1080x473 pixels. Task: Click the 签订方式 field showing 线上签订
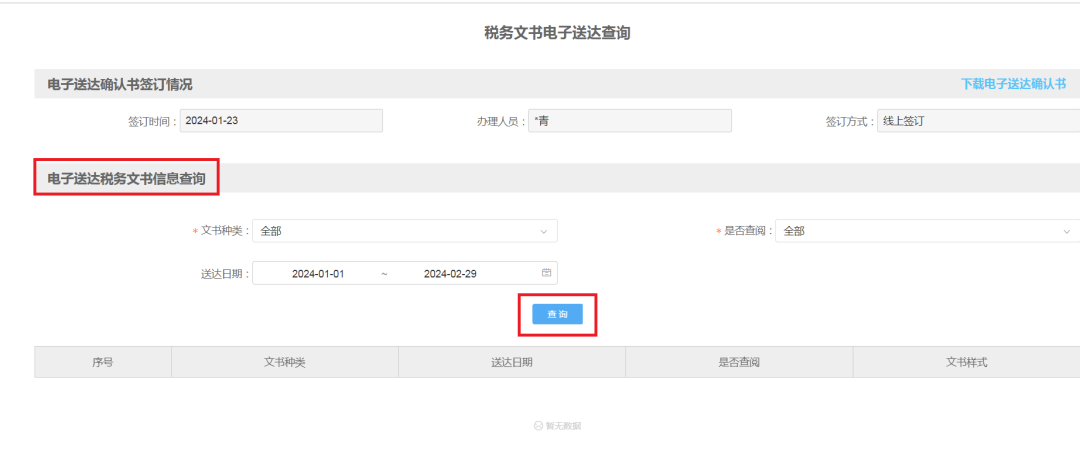978,120
